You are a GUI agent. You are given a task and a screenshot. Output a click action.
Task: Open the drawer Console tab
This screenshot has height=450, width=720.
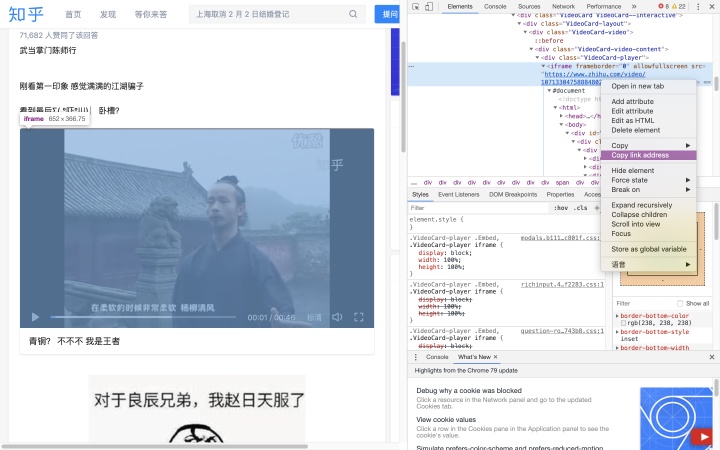437,357
